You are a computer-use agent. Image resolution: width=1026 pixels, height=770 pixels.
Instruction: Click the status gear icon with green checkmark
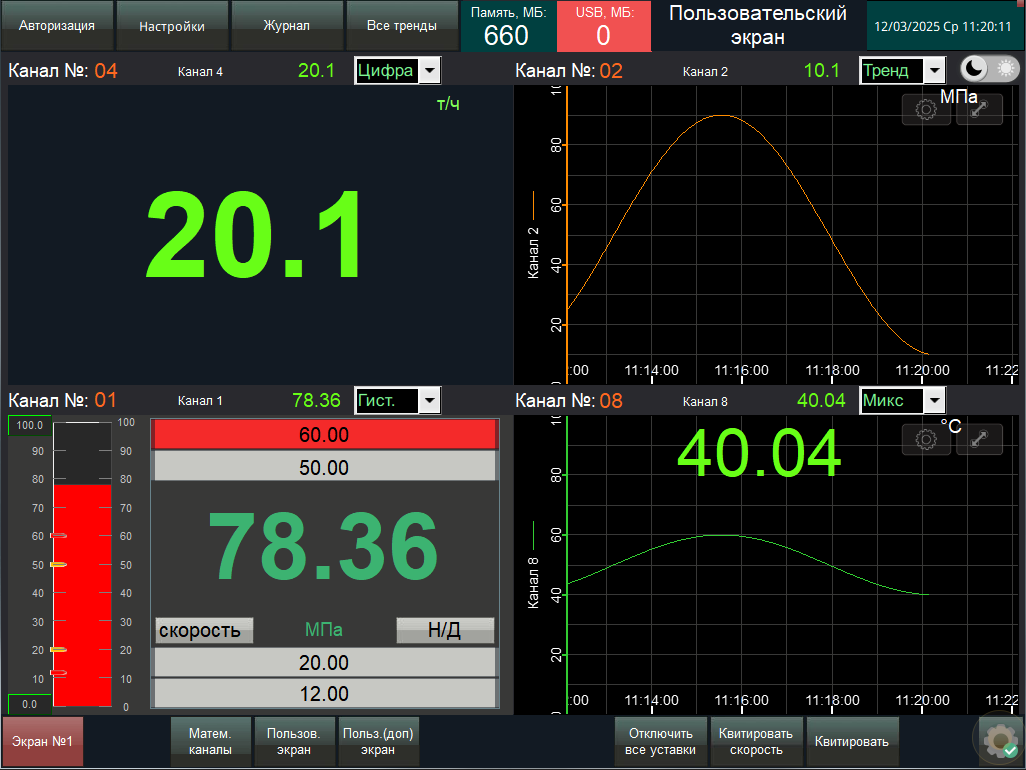[x=1001, y=741]
